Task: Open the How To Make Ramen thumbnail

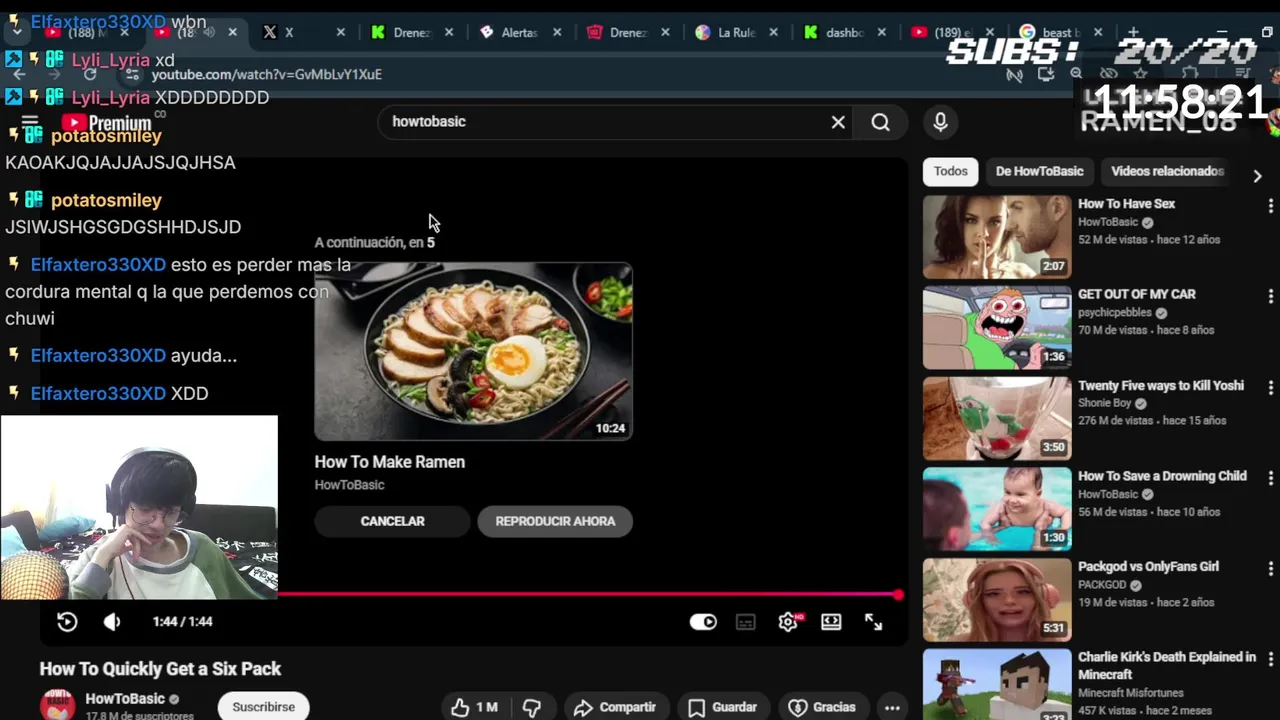Action: [473, 351]
